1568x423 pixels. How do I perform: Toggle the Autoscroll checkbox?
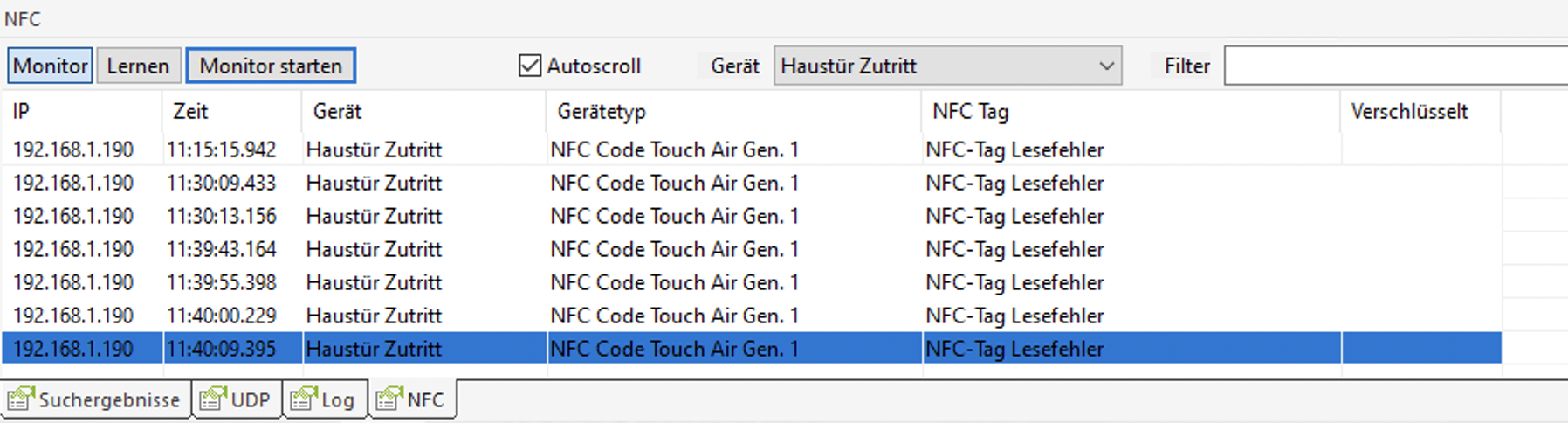(x=530, y=66)
